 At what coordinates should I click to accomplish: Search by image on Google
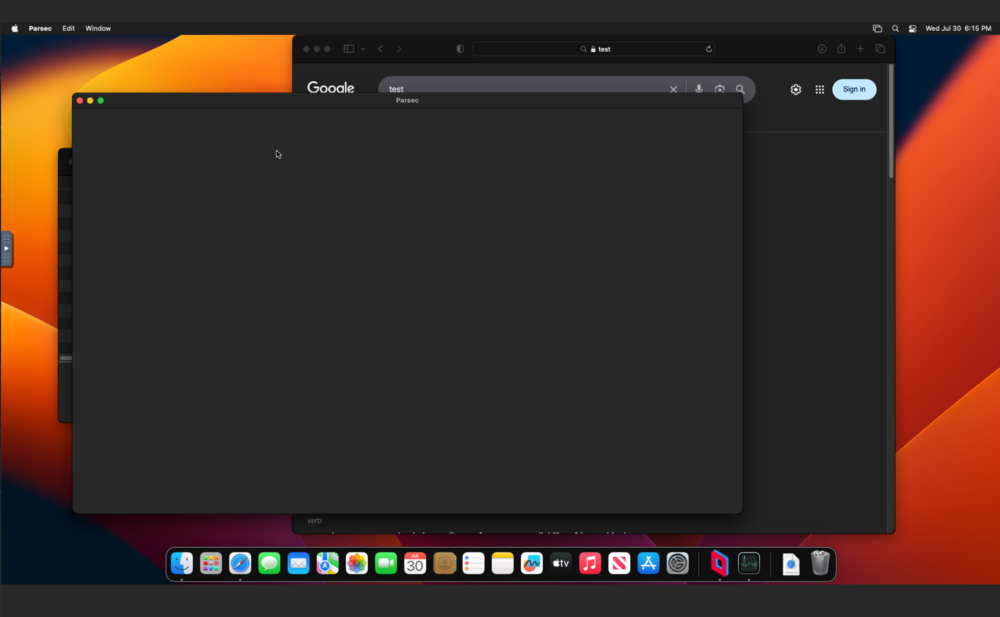[719, 89]
